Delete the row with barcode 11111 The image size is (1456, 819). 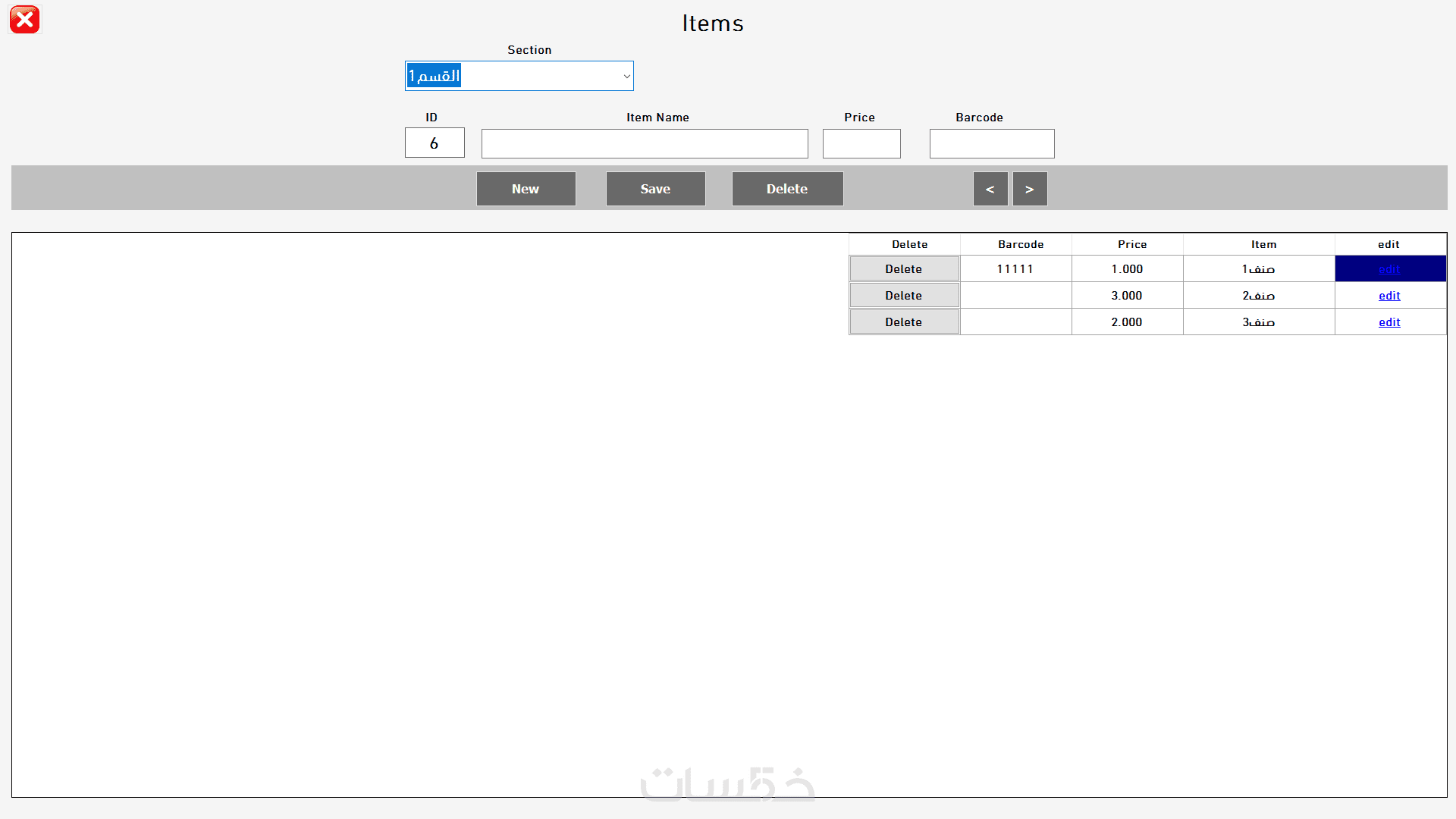(x=904, y=269)
